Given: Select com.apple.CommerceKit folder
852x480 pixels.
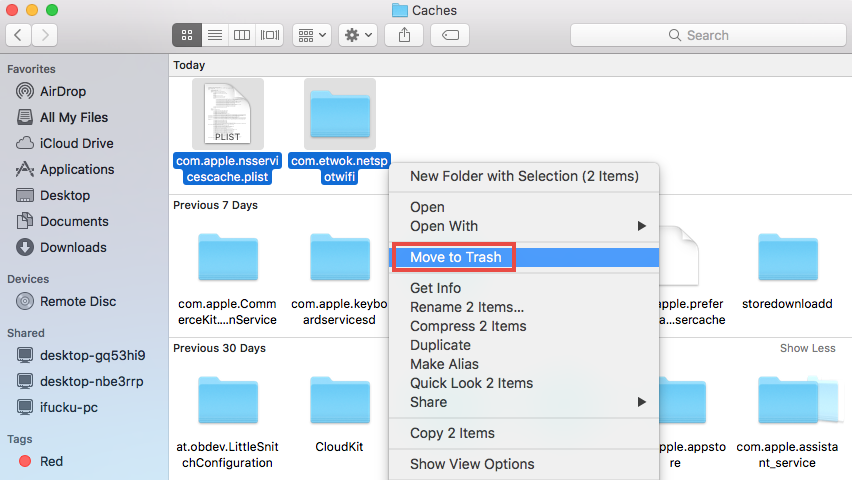Looking at the screenshot, I should [228, 257].
